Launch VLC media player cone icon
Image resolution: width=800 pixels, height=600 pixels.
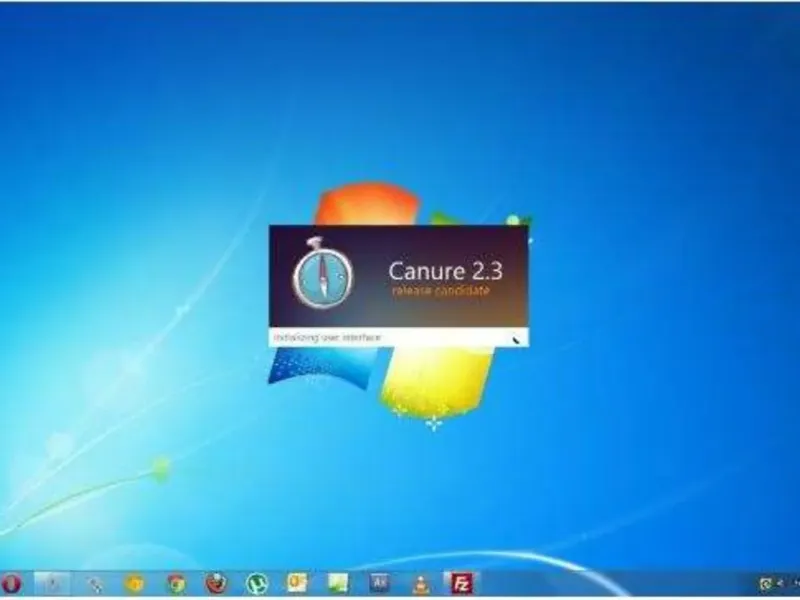pyautogui.click(x=421, y=584)
